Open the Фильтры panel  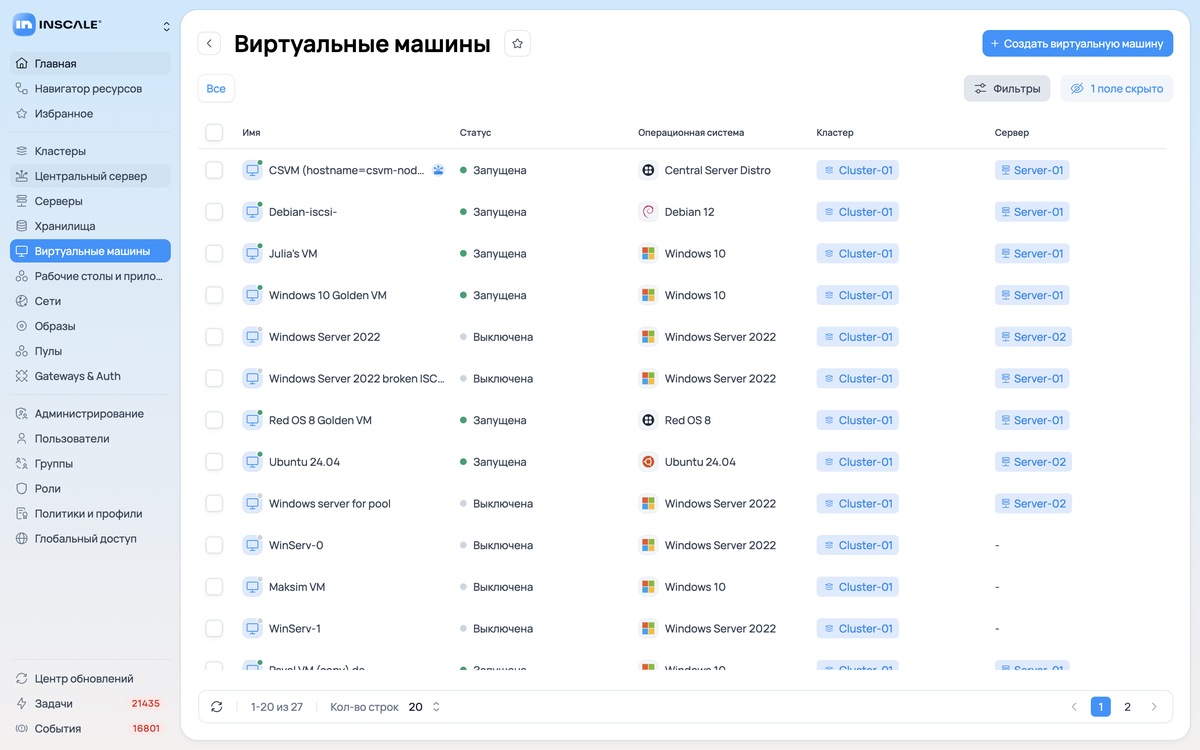pos(1007,89)
